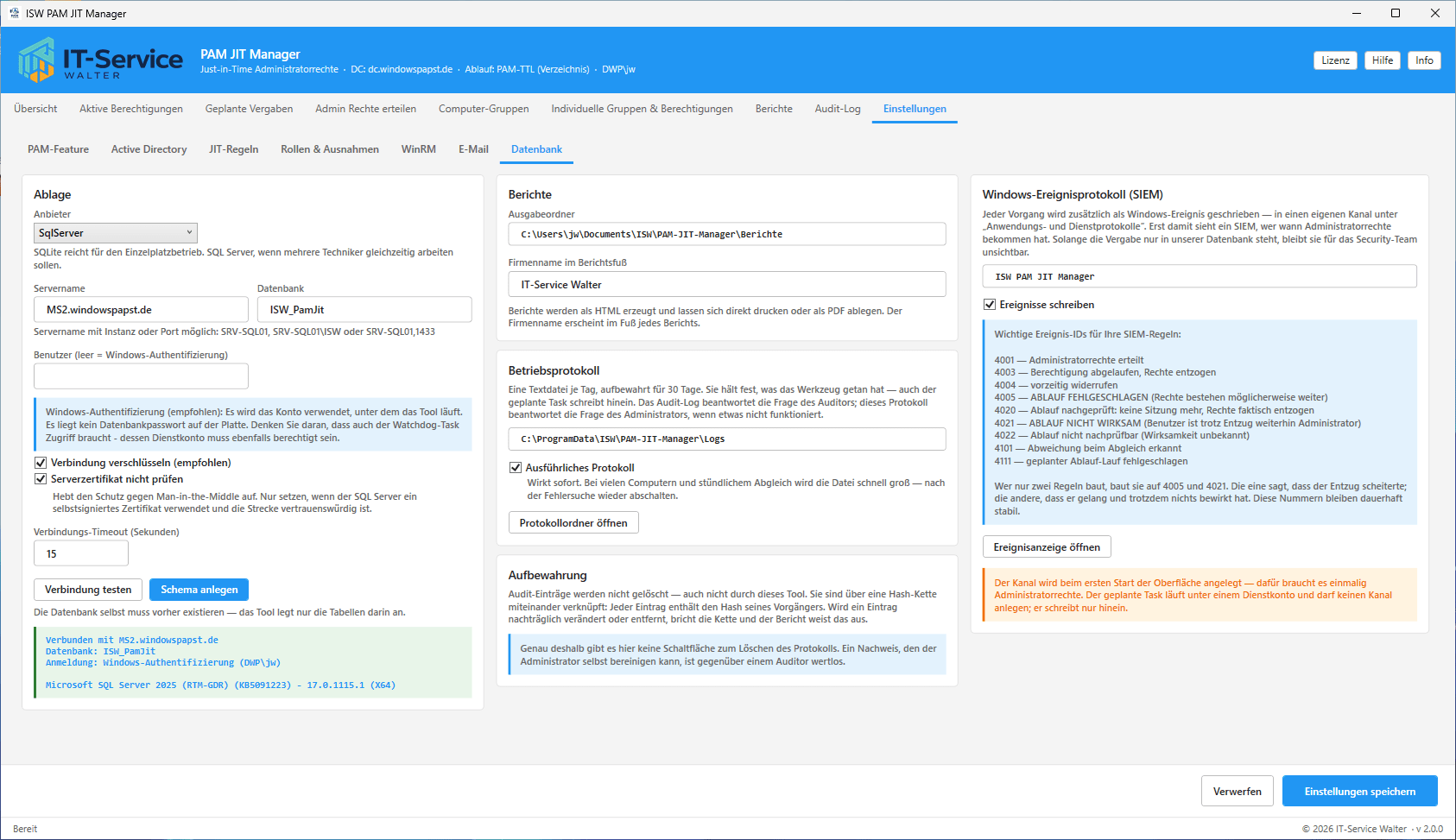
Task: Click Schema anlegen button
Action: [x=199, y=590]
